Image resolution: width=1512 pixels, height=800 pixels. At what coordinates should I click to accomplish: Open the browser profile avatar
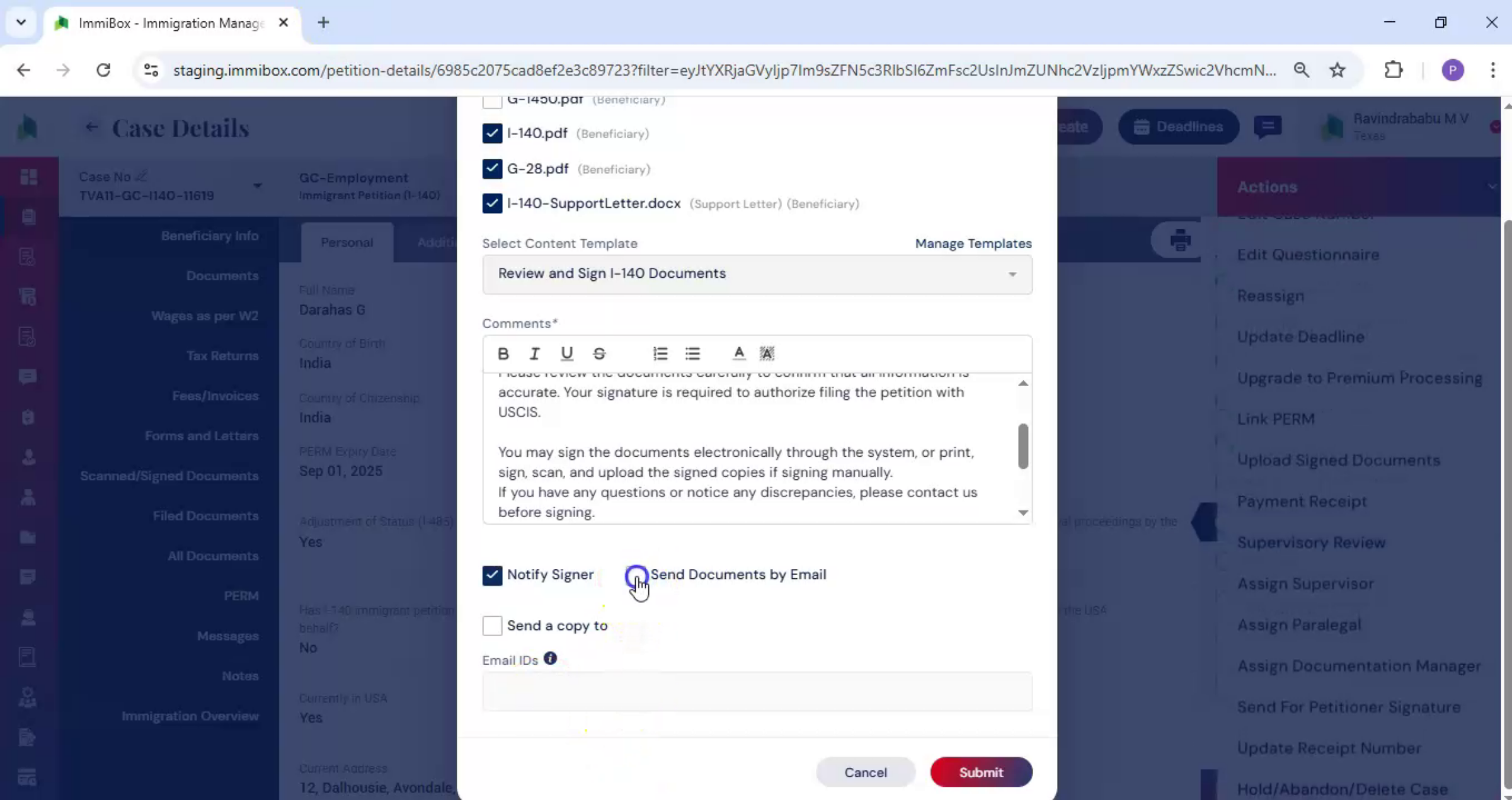[x=1453, y=70]
